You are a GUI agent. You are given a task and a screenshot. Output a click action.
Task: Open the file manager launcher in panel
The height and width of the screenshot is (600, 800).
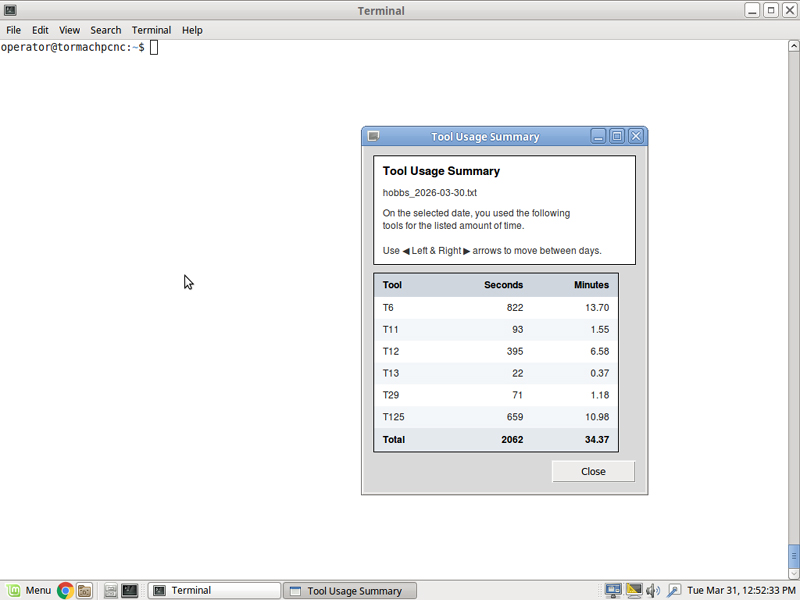(x=85, y=590)
